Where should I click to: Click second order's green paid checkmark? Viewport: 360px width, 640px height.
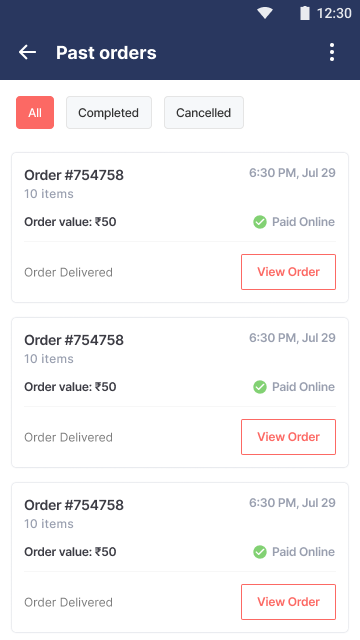coord(260,387)
